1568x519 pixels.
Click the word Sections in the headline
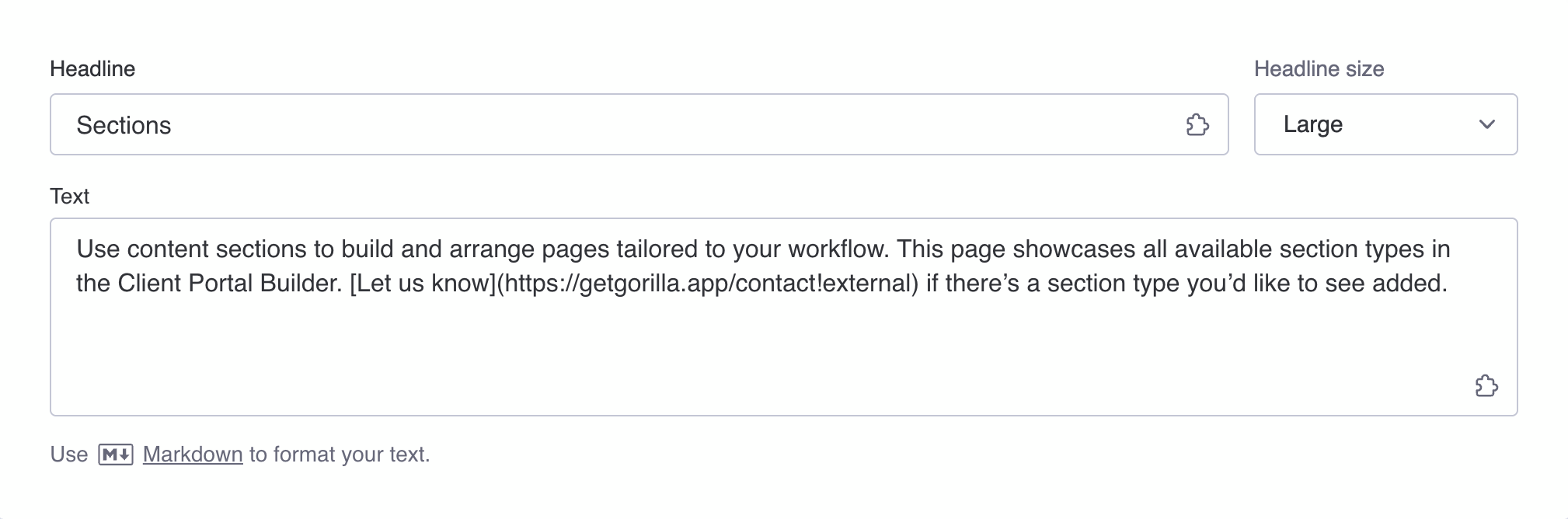coord(124,126)
